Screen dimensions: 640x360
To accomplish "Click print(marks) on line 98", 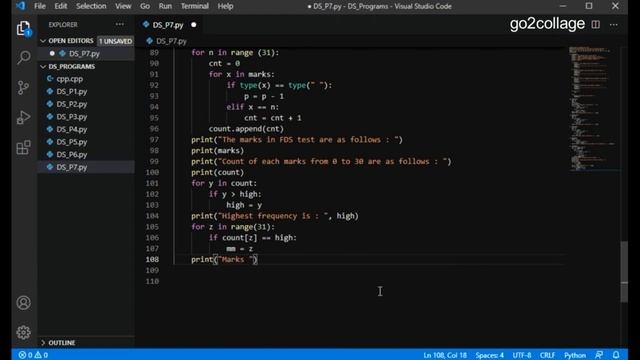I will [217, 150].
